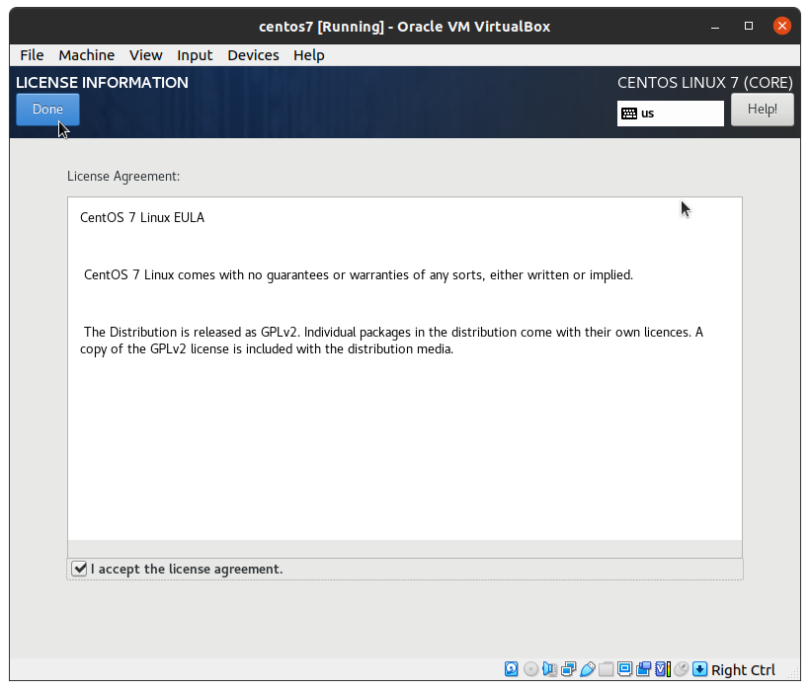Click the Done button
Viewport: 810px width, 690px height.
47,109
